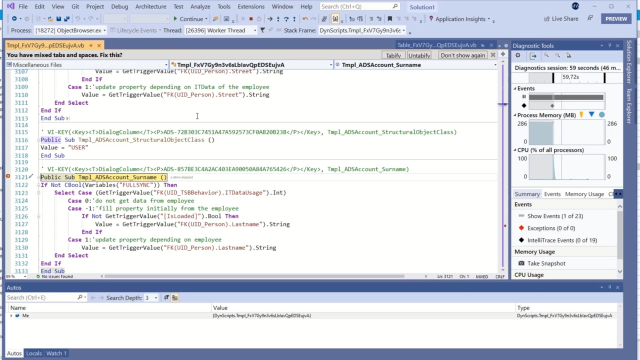Screen dimensions: 640x360
Task: Click the feedback icon beside Live Share
Action: 590,18
